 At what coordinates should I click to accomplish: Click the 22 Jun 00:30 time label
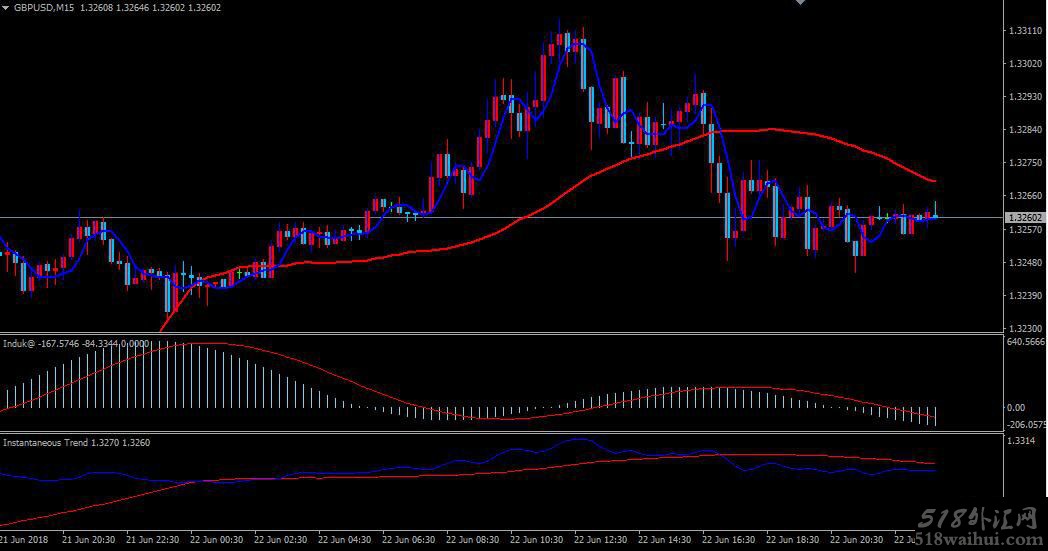217,540
